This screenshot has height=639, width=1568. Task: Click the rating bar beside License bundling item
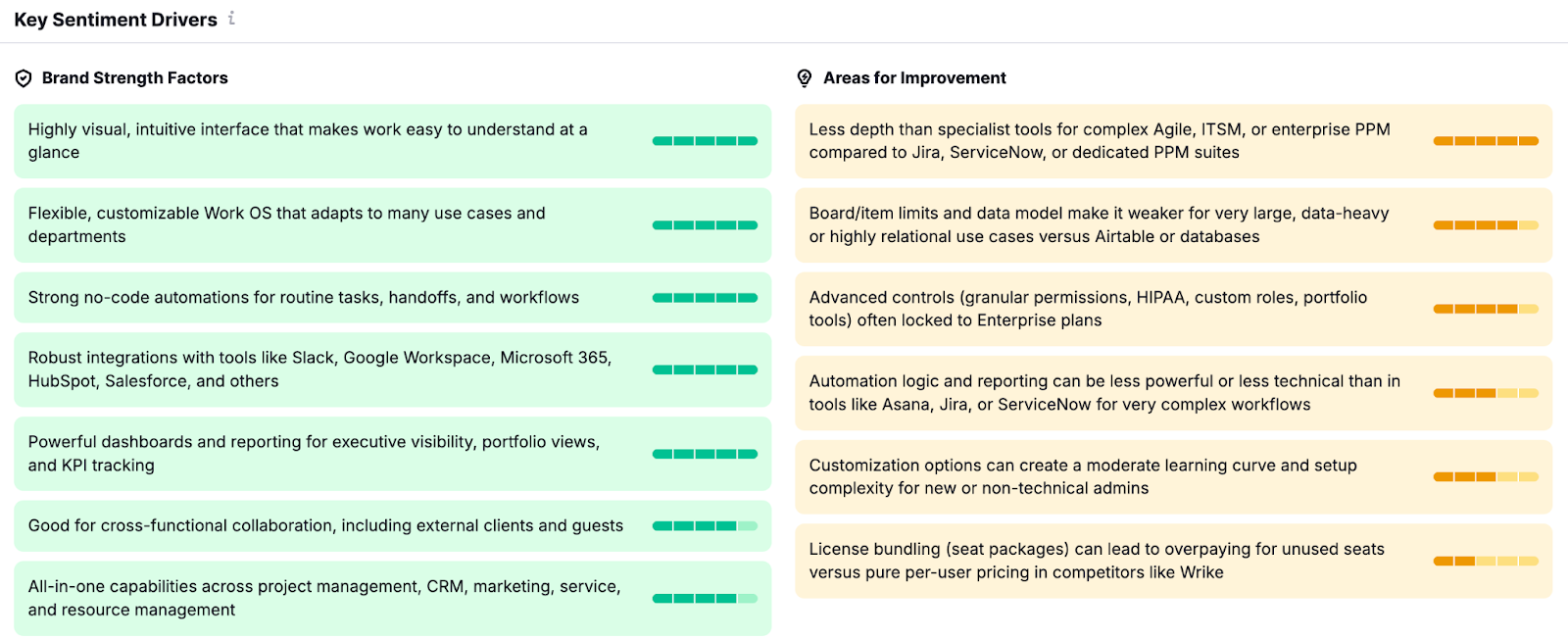click(x=1486, y=561)
